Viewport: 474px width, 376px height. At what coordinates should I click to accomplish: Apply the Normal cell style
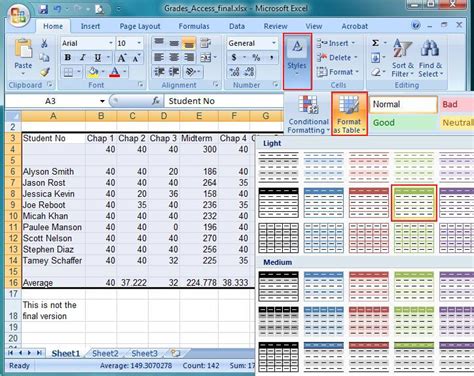(x=403, y=104)
